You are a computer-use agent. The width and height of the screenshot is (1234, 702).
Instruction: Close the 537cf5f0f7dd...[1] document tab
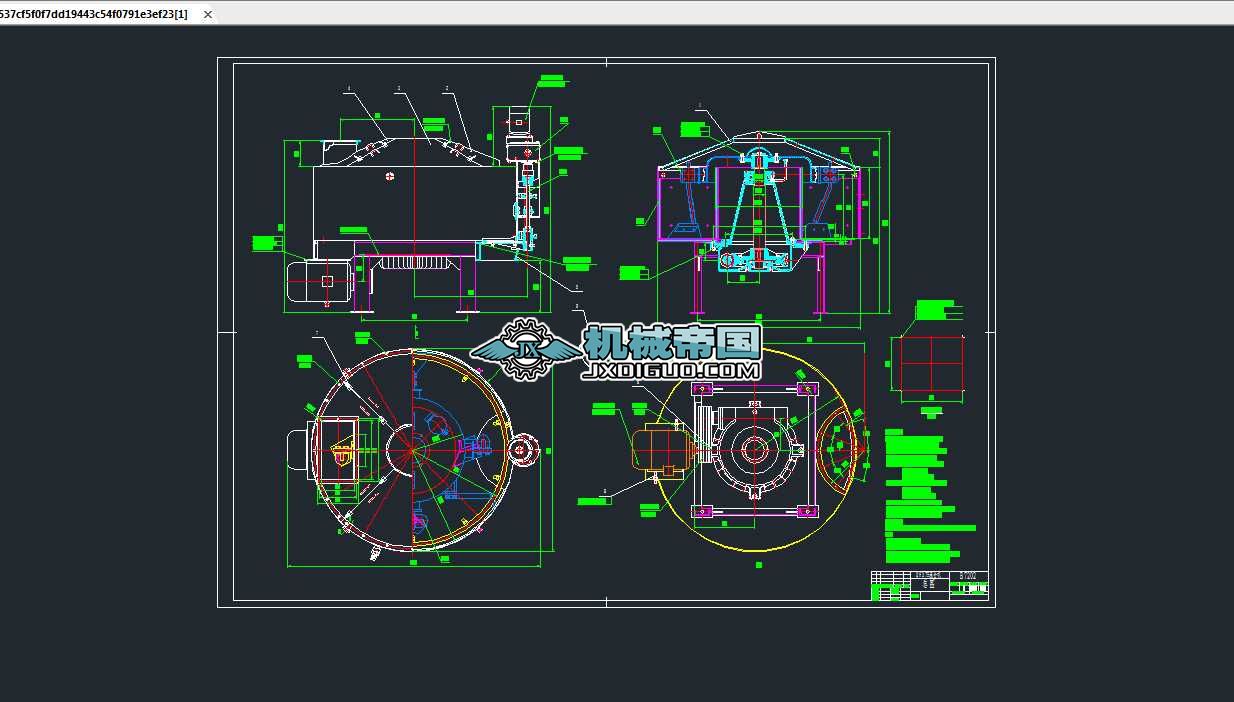pyautogui.click(x=208, y=14)
